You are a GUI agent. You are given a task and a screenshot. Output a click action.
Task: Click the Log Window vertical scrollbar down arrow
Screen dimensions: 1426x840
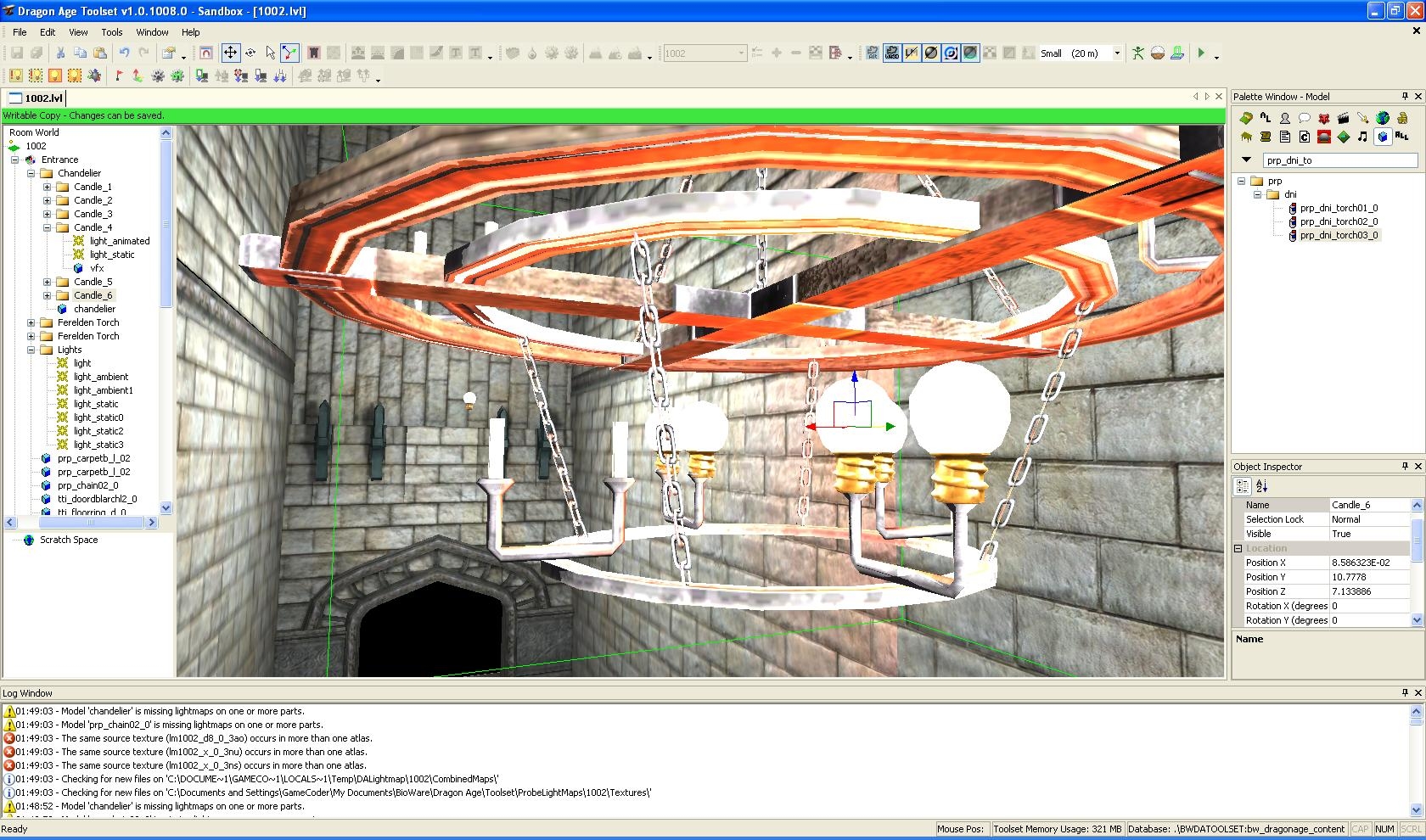(1418, 809)
